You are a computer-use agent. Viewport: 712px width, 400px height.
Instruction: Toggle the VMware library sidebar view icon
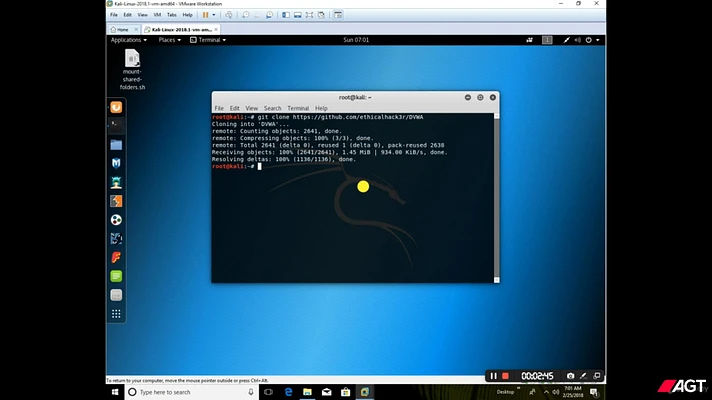(x=286, y=15)
